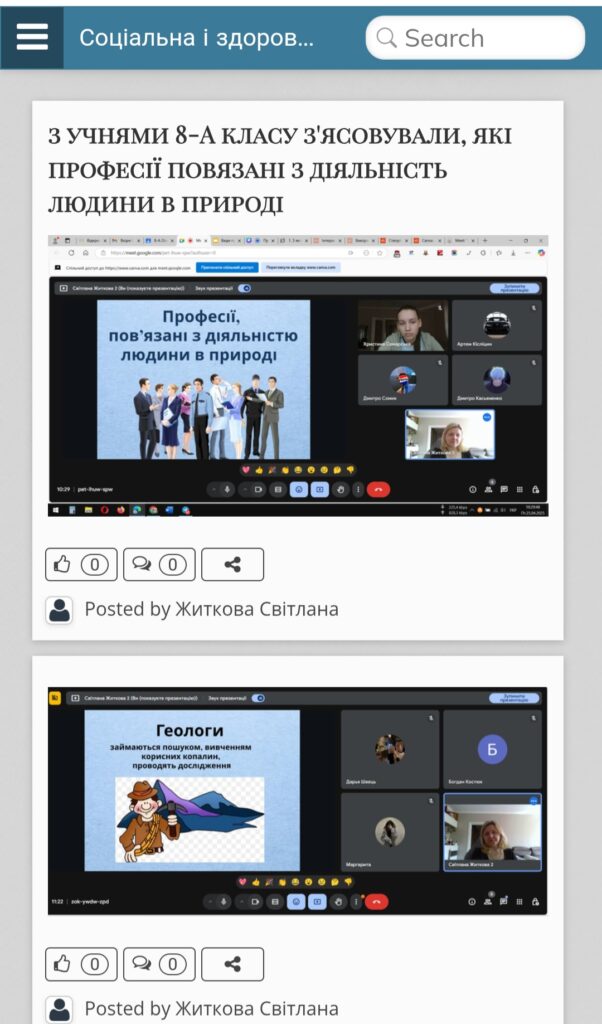Open Житкова Світлана profile under 8-А класу post

click(257, 609)
